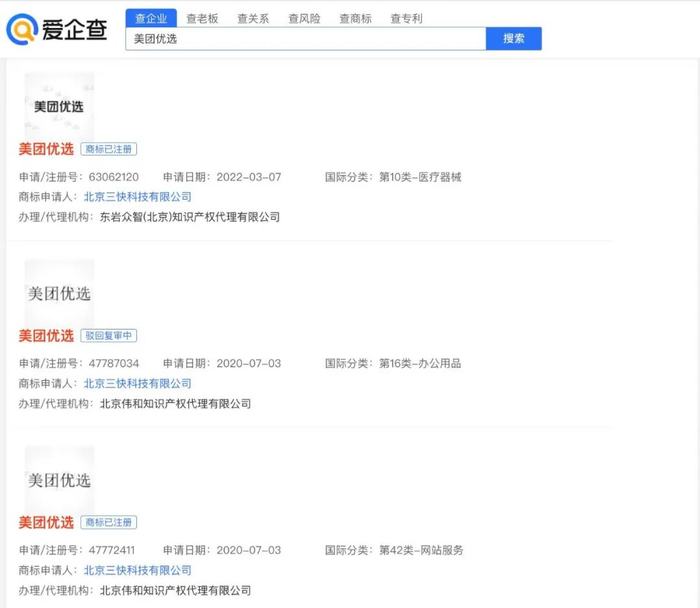Click the 爱企查 logo icon
Viewport: 700px width, 608px height.
(22, 30)
